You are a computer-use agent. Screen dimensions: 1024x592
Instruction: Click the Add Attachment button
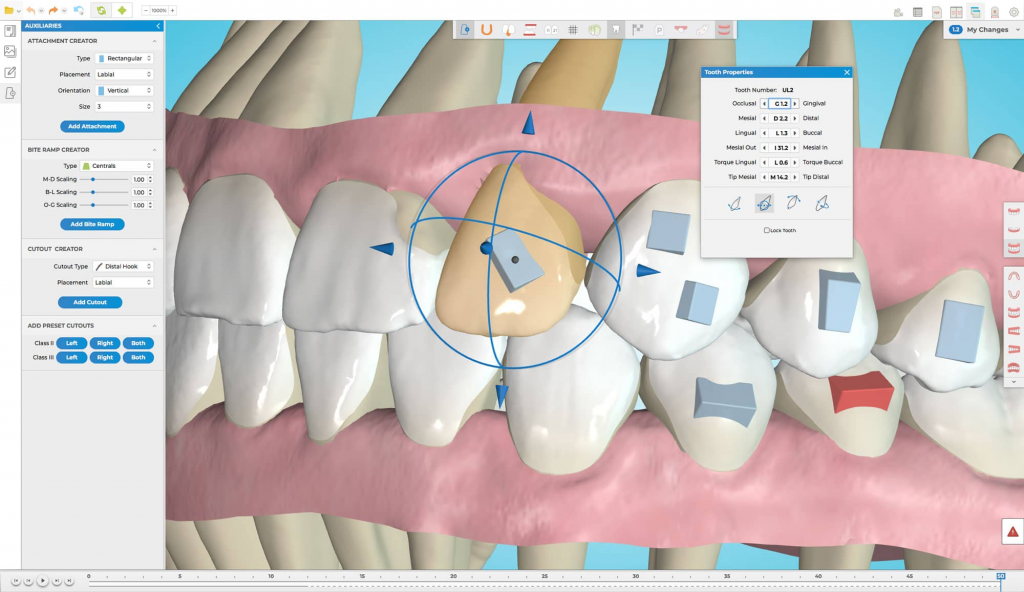point(92,126)
